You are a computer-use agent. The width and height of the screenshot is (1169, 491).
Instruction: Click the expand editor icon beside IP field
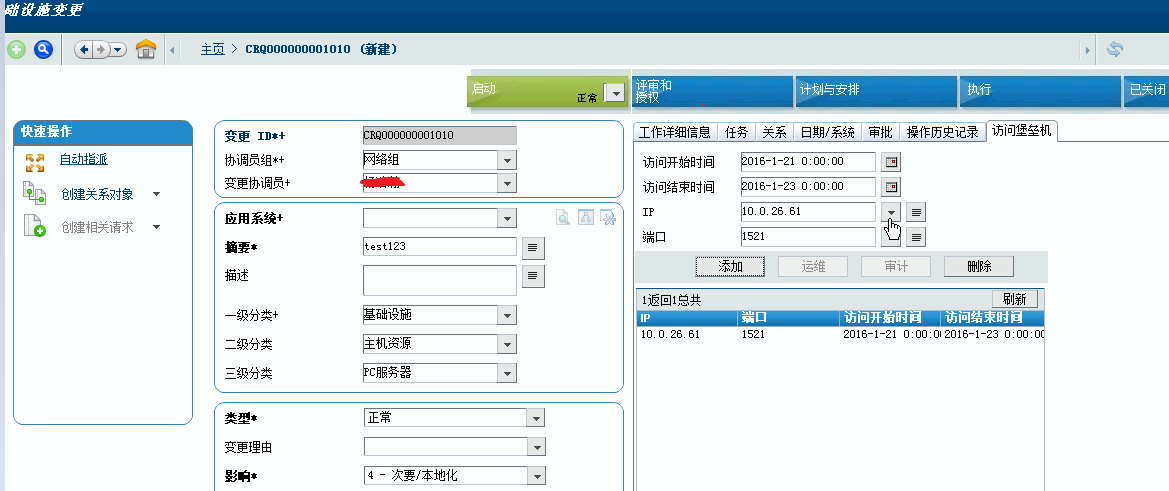tap(916, 212)
